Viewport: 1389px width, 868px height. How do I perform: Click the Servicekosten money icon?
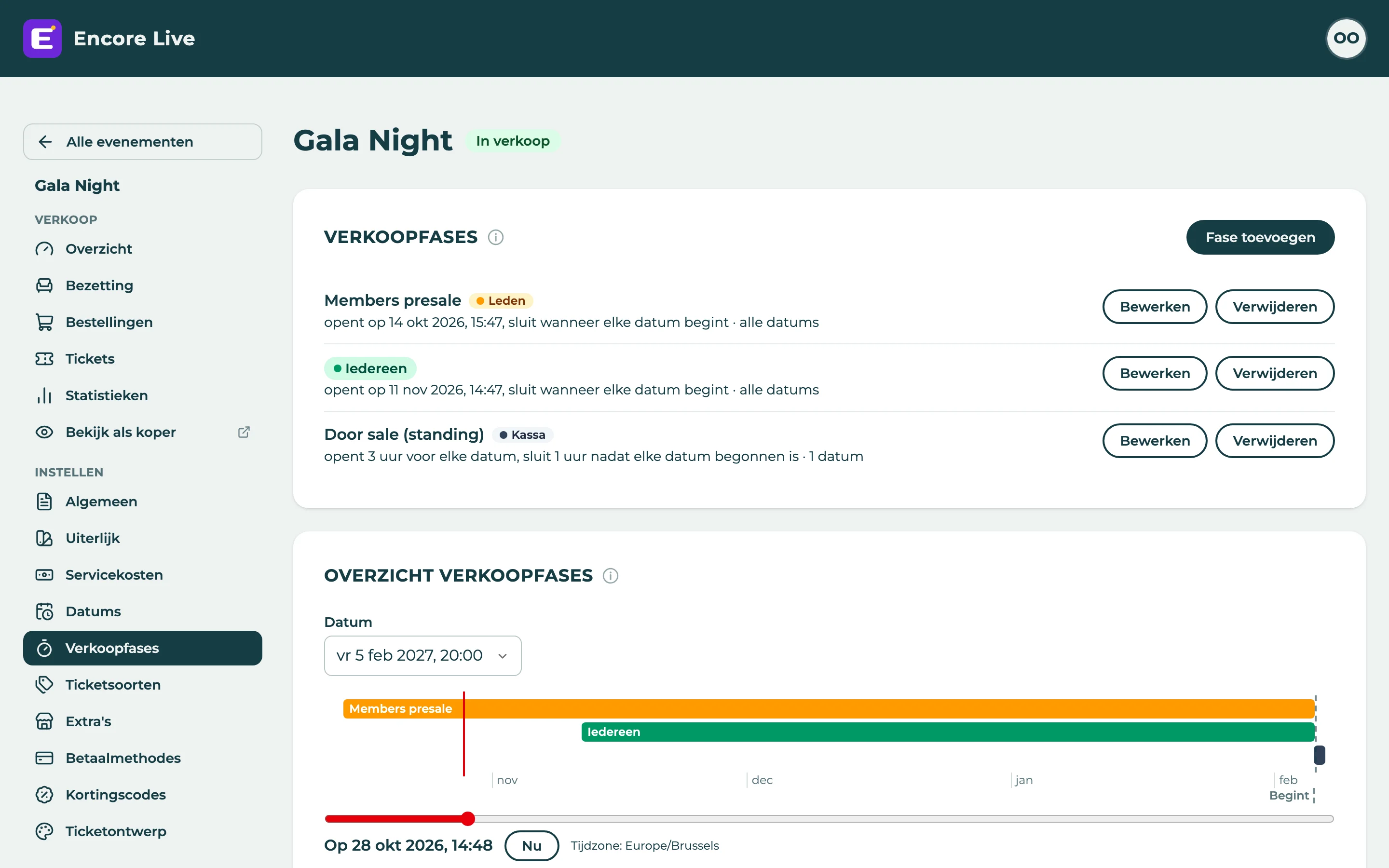(x=44, y=575)
